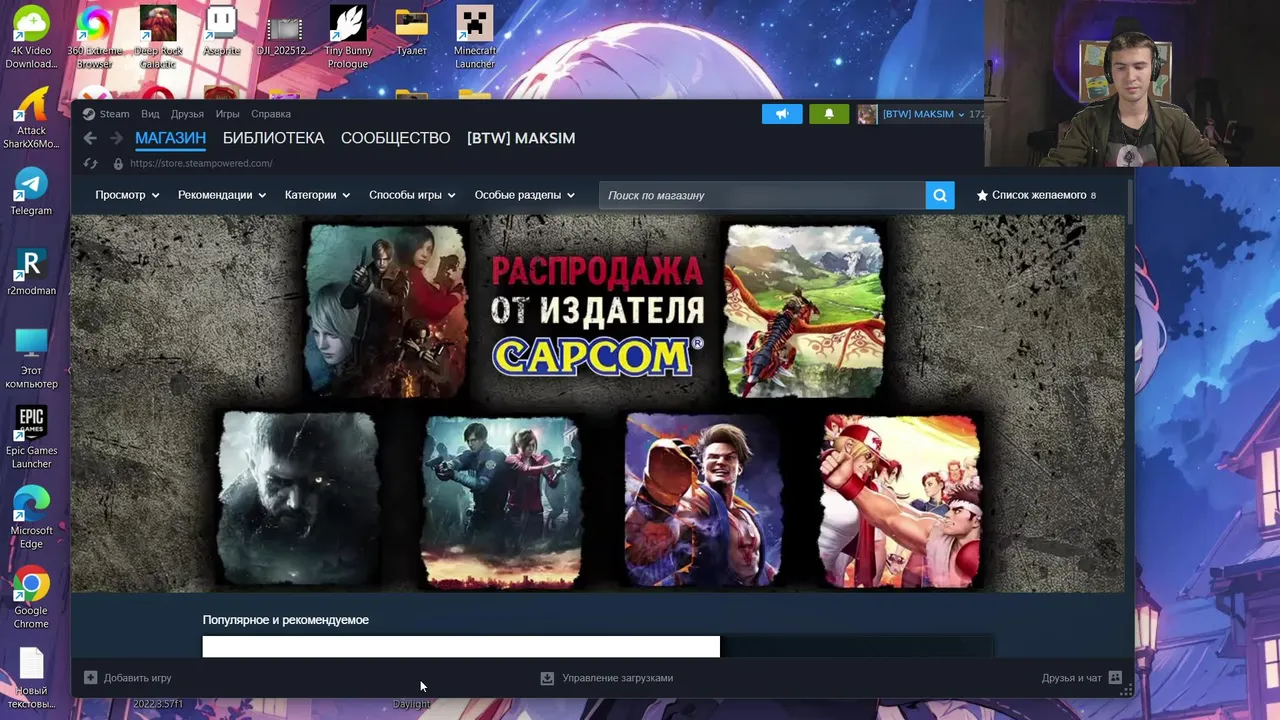Screen dimensions: 1280x720
Task: Expand the Категории dropdown
Action: click(317, 195)
